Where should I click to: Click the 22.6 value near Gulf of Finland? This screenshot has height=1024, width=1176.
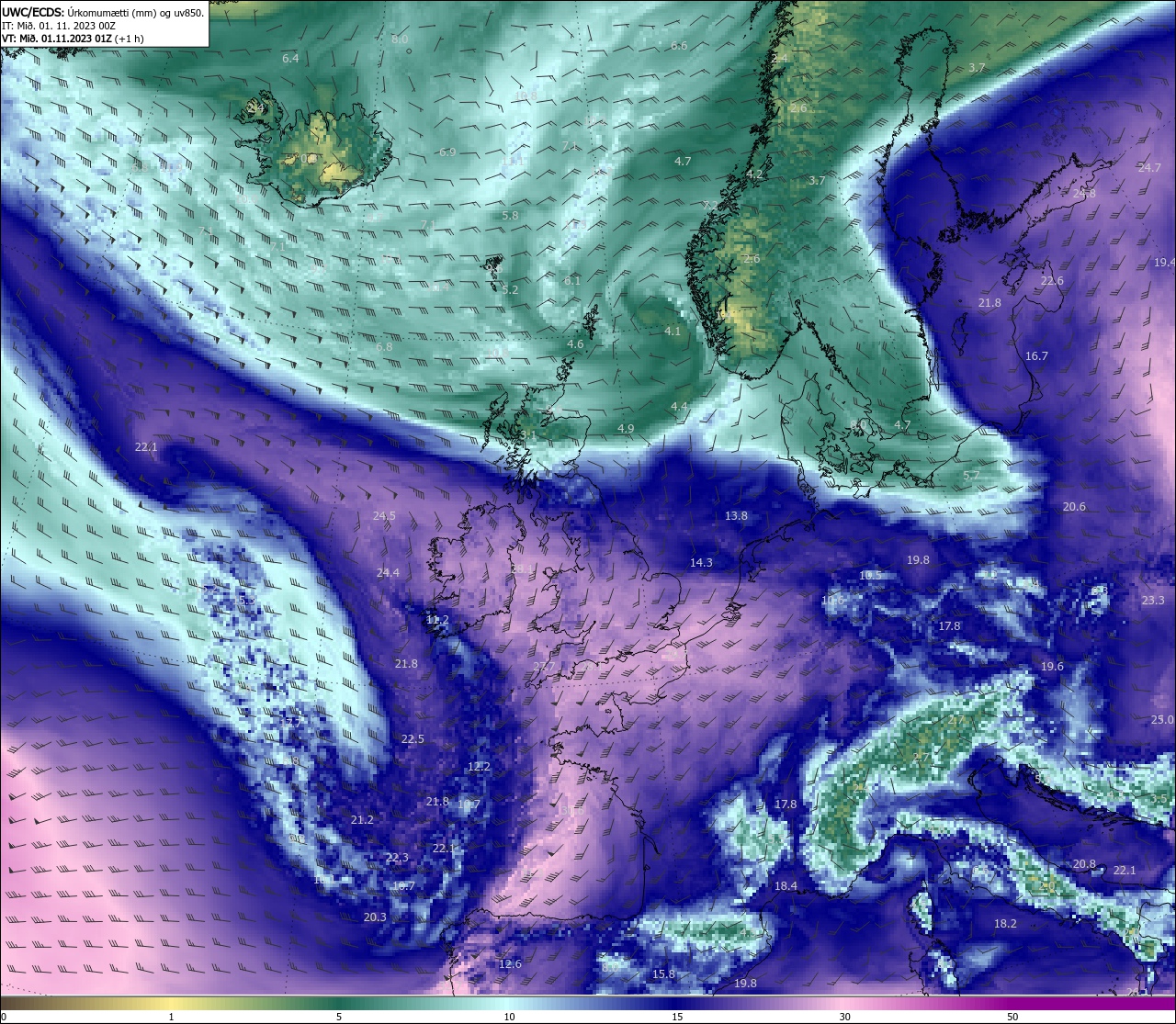pyautogui.click(x=1052, y=280)
